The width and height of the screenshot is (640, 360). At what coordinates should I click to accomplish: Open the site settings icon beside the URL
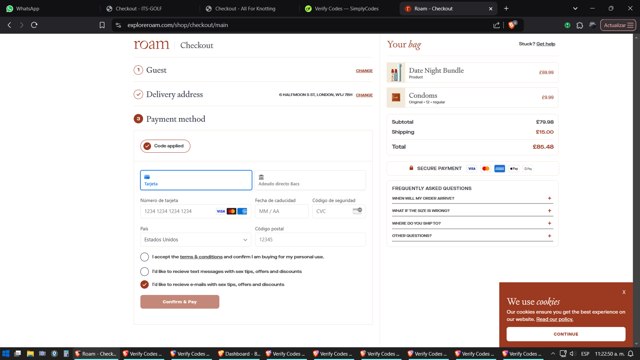[118, 25]
